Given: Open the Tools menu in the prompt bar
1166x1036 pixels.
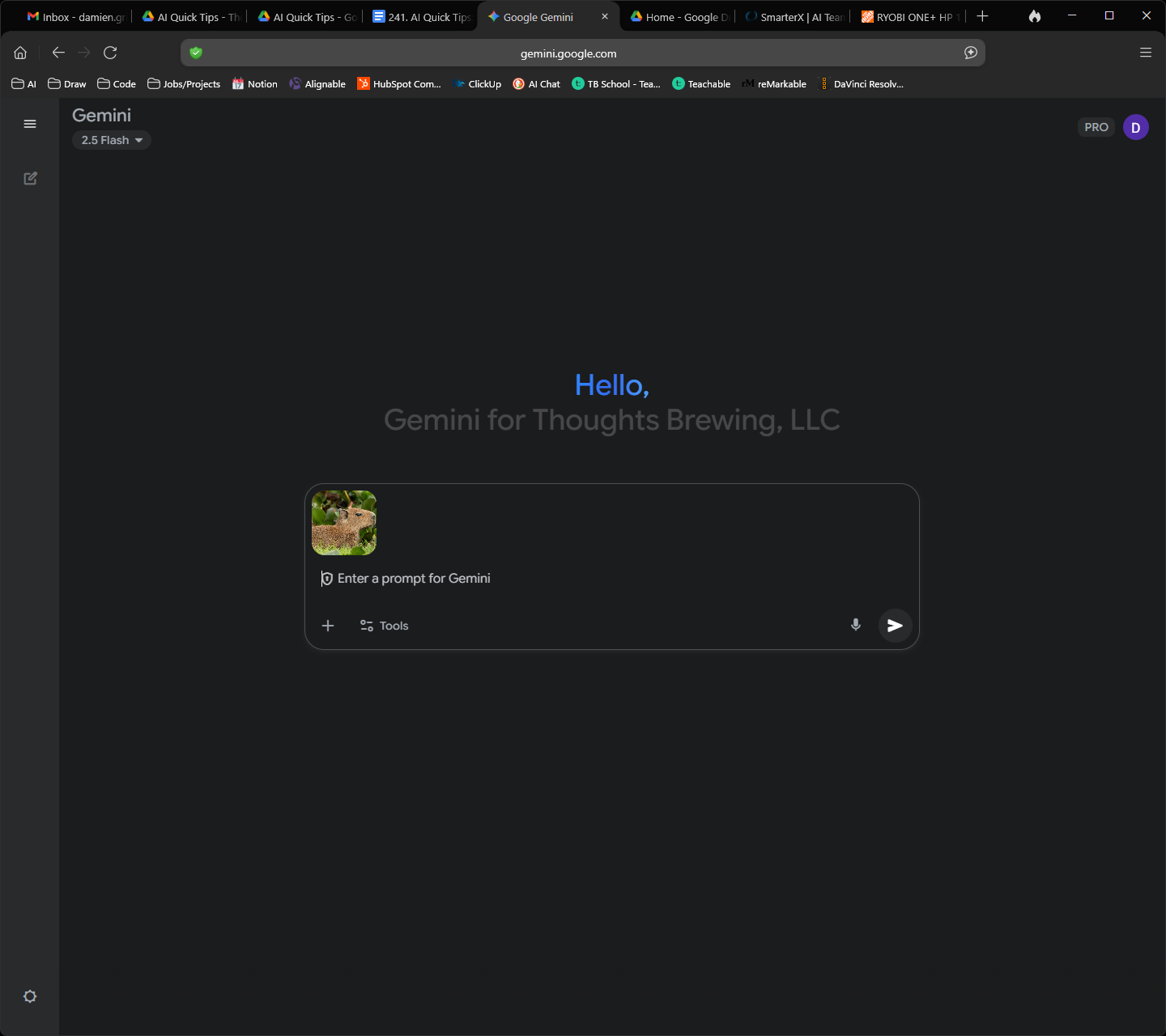Looking at the screenshot, I should 384,625.
